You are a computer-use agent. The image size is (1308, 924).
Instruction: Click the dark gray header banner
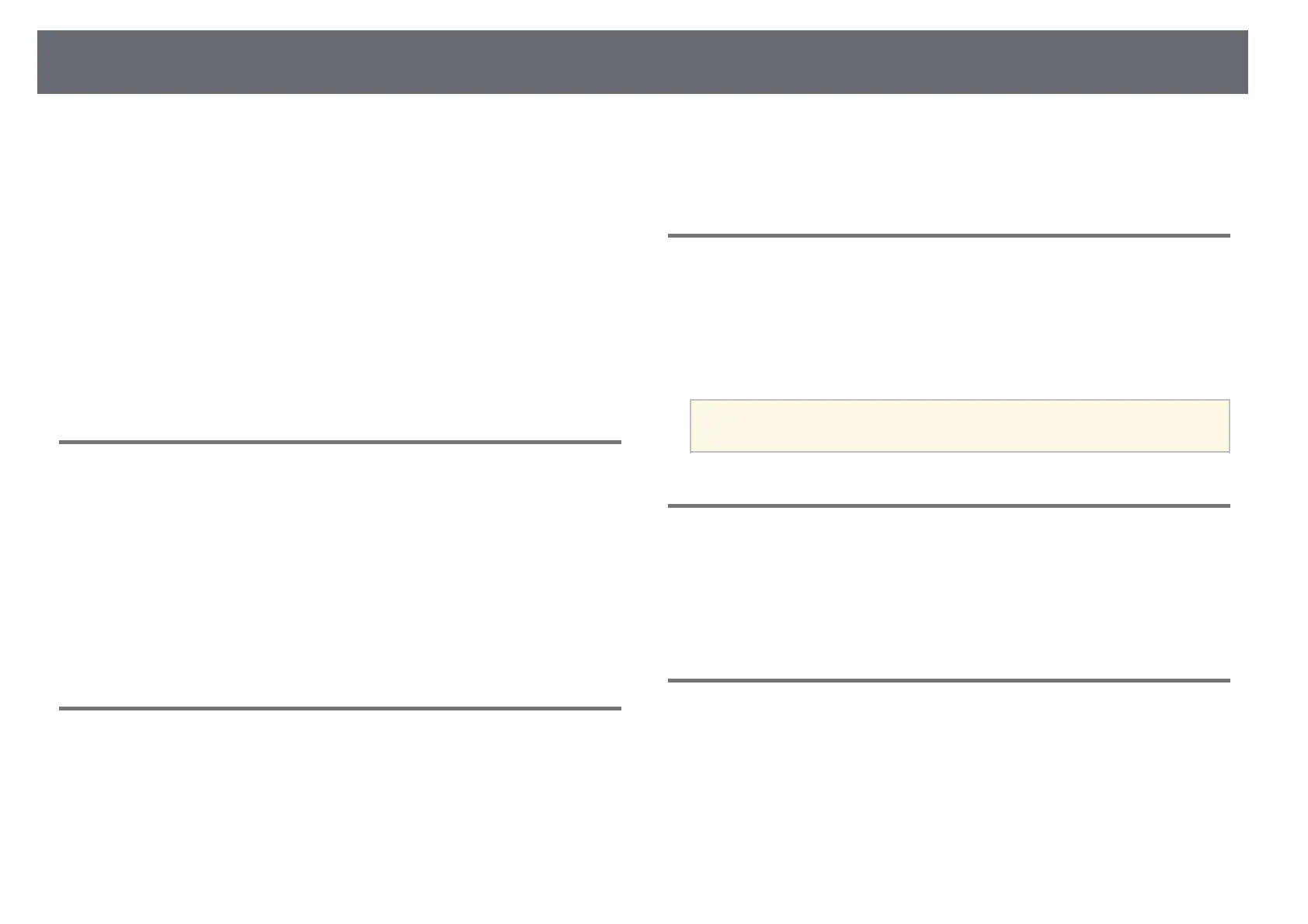(642, 62)
